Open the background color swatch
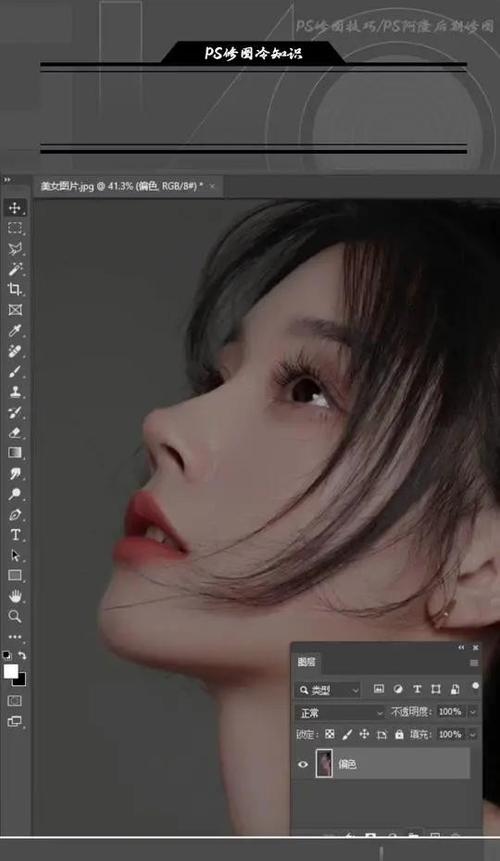 pyautogui.click(x=21, y=681)
